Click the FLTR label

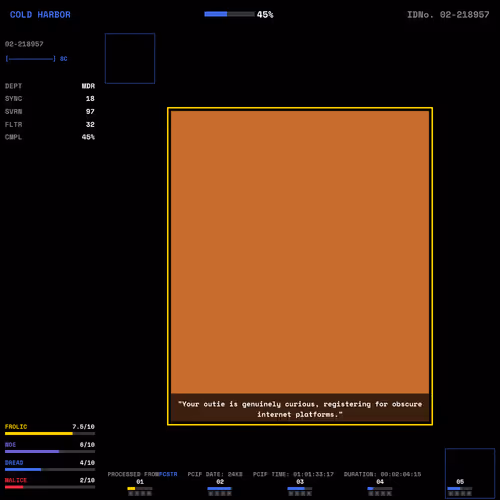point(13,124)
